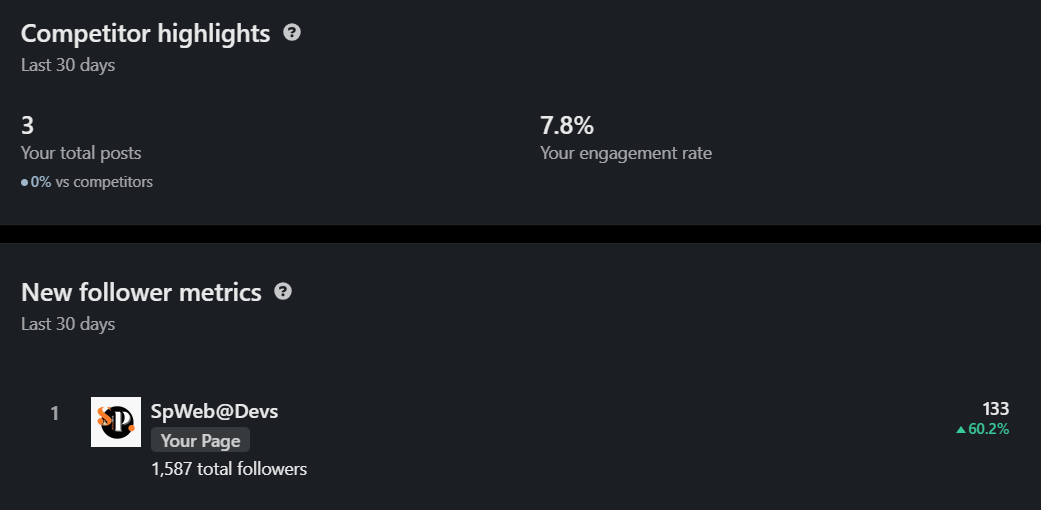Open the SpWeb@Devs page name link
Screen dimensions: 1041x510
[x=214, y=411]
